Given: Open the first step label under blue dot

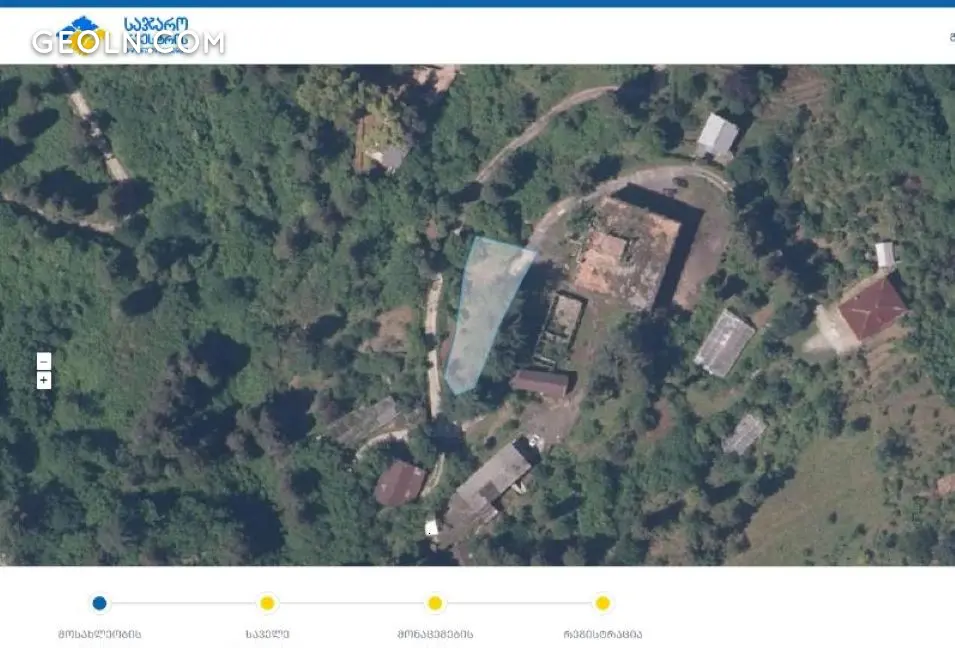Looking at the screenshot, I should pyautogui.click(x=99, y=633).
